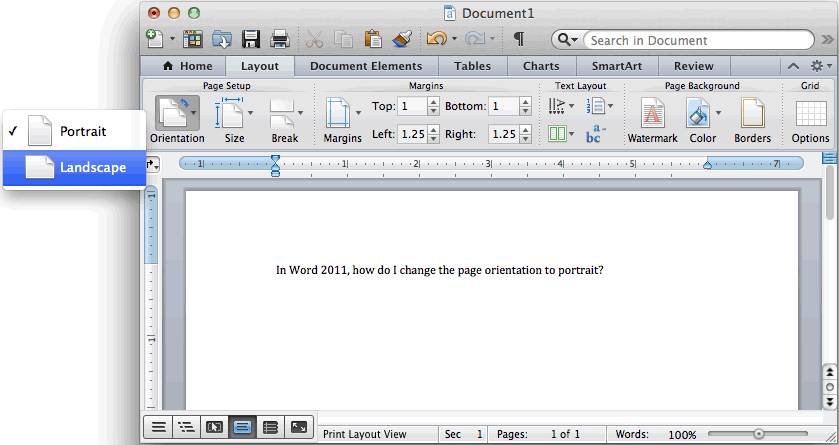839x445 pixels.
Task: Open the Tables tab
Action: (472, 66)
